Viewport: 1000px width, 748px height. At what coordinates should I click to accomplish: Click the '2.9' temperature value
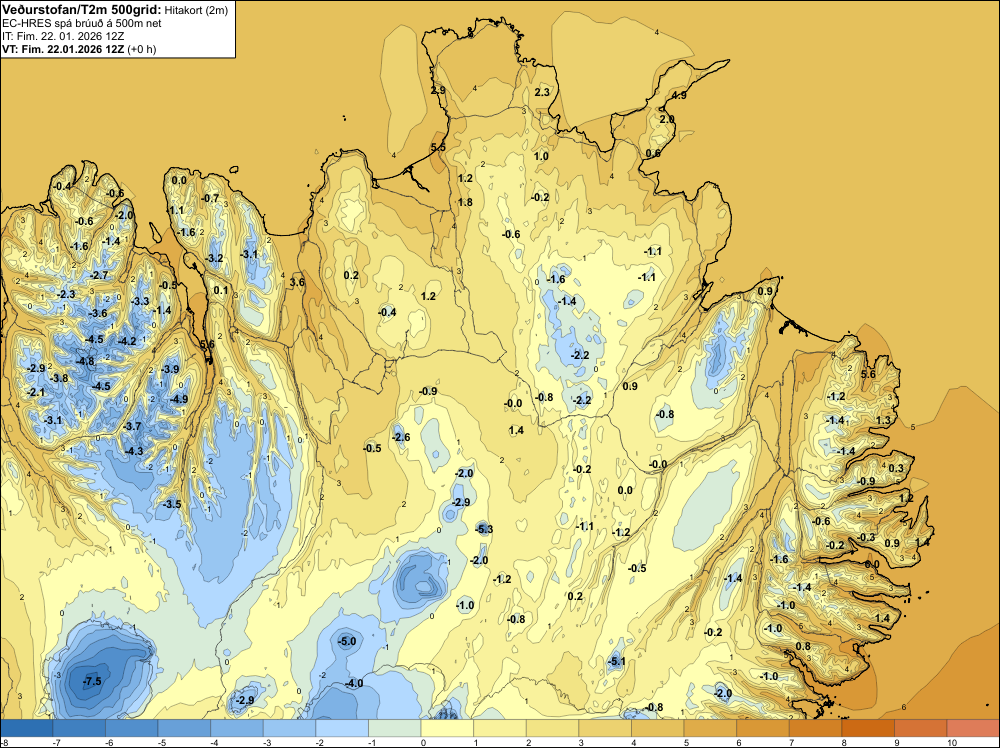click(x=438, y=91)
